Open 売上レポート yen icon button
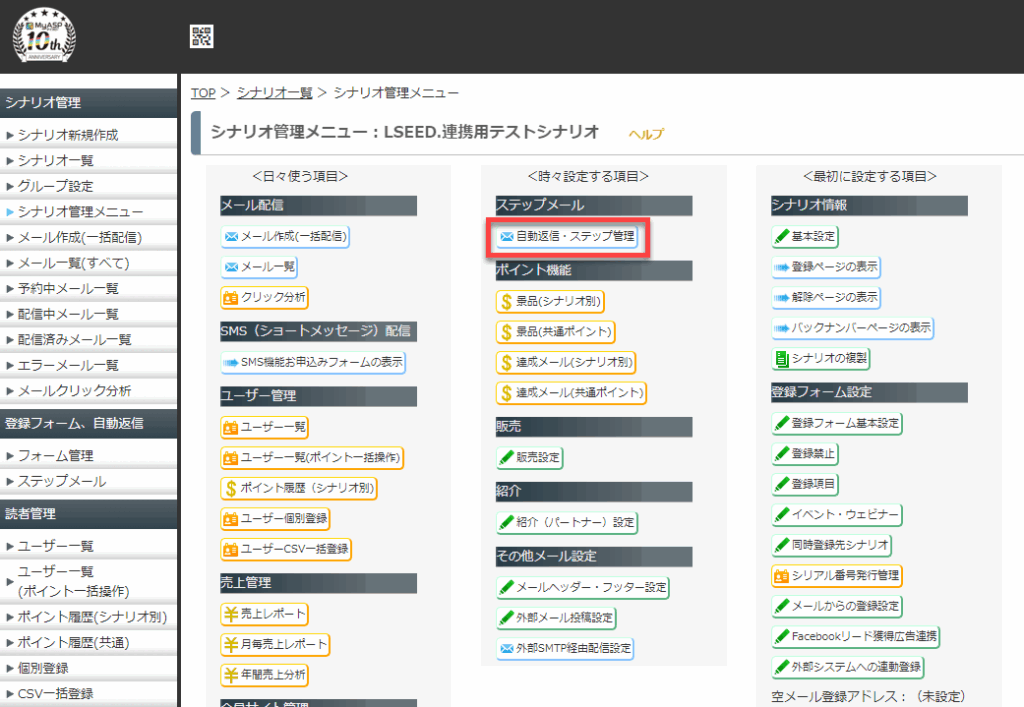The image size is (1024, 707). pos(265,614)
